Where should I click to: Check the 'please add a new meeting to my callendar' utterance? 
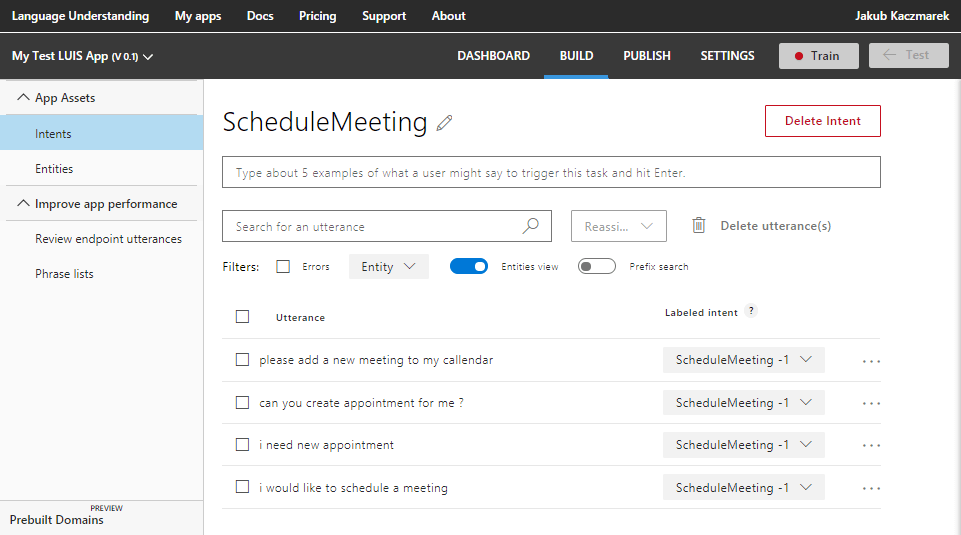pos(243,360)
